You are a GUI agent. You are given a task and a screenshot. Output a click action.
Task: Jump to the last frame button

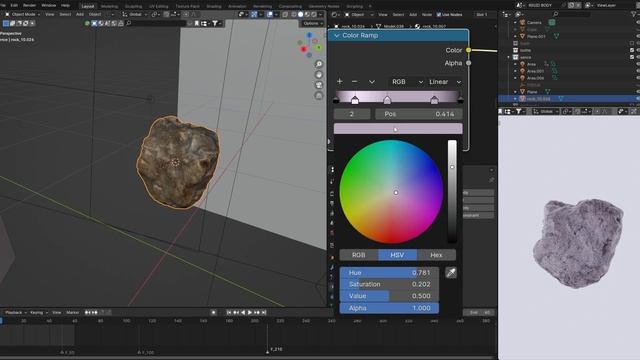tap(264, 312)
